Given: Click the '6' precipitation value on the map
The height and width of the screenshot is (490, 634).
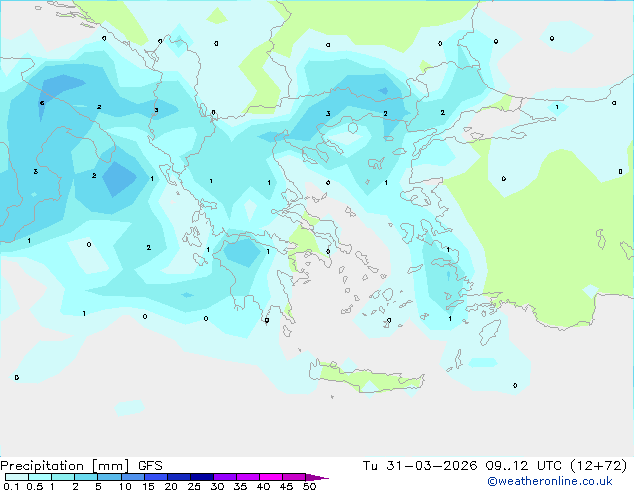Looking at the screenshot, I should pyautogui.click(x=42, y=103).
